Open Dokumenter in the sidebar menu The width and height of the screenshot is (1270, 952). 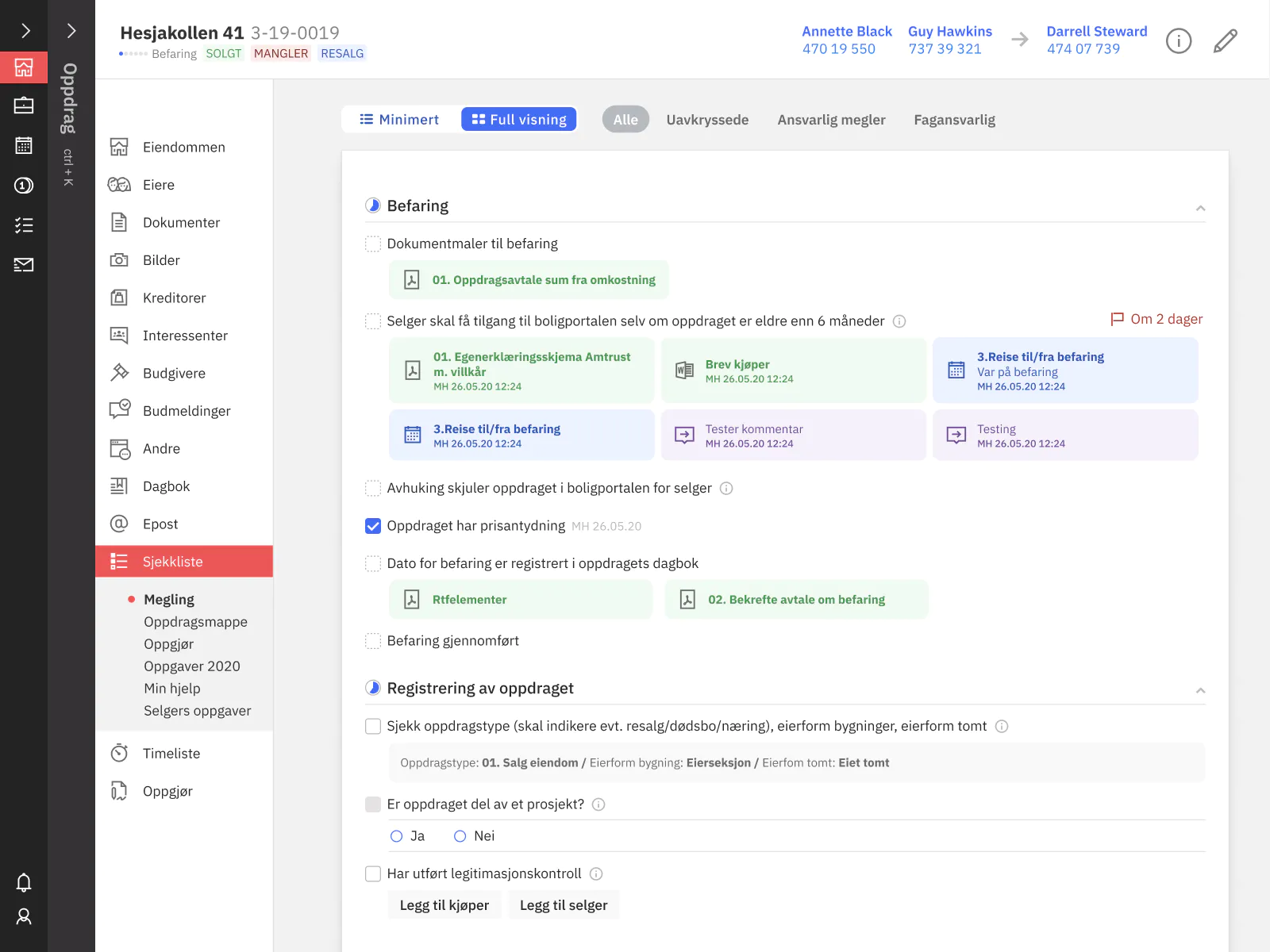coord(181,223)
